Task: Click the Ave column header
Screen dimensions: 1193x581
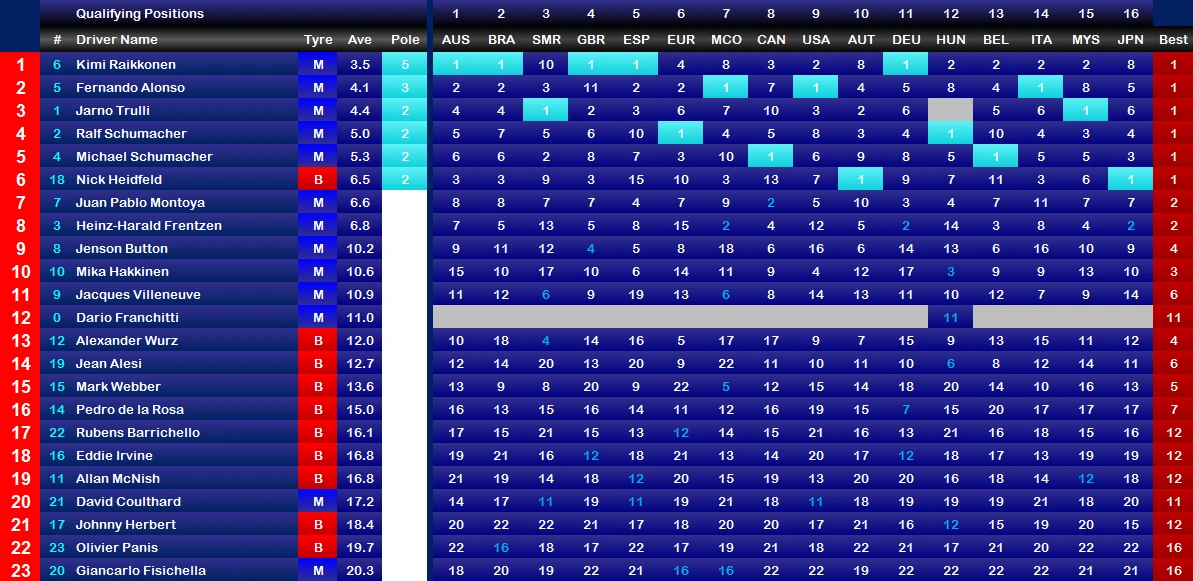Action: [360, 40]
